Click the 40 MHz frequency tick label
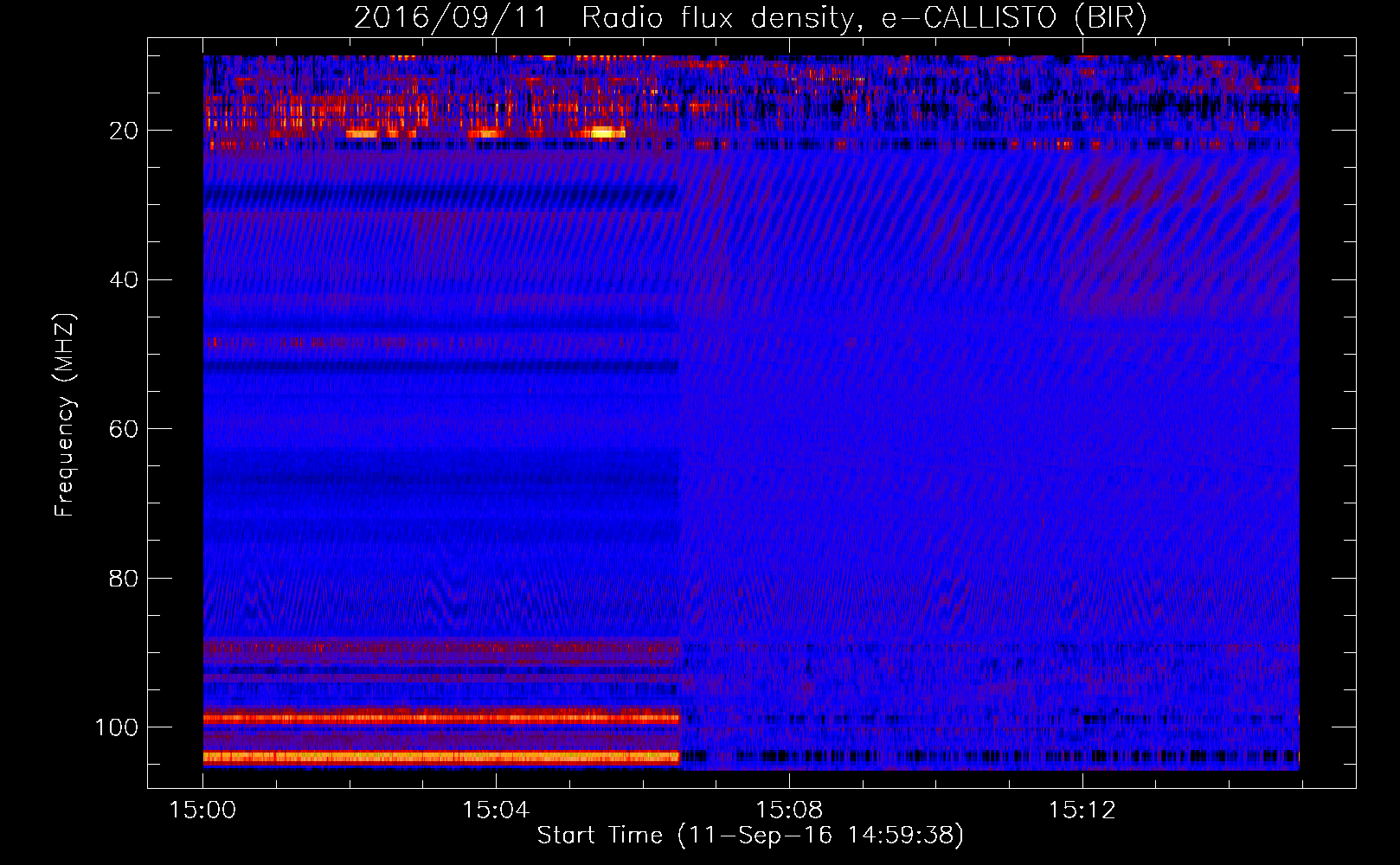 124,280
